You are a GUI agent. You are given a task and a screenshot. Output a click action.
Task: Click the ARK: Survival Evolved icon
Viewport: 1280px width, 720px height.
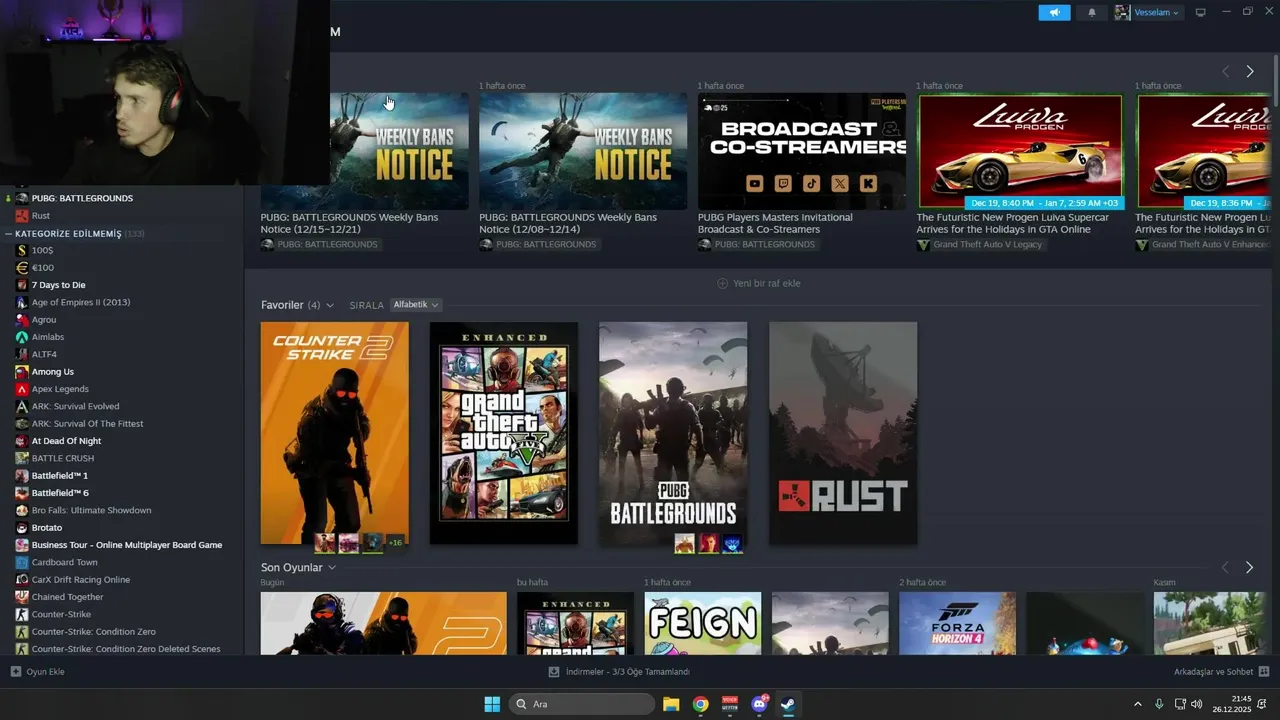point(22,407)
